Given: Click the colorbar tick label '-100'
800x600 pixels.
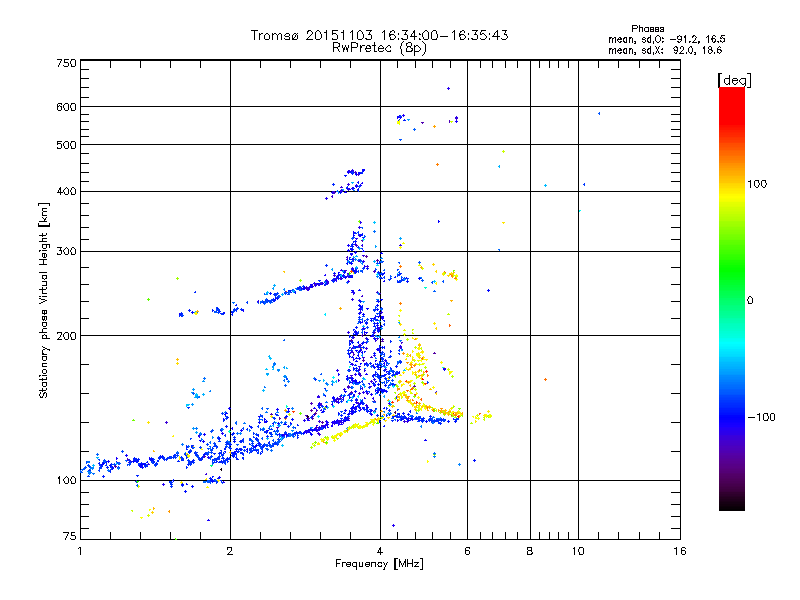Looking at the screenshot, I should click(x=761, y=417).
